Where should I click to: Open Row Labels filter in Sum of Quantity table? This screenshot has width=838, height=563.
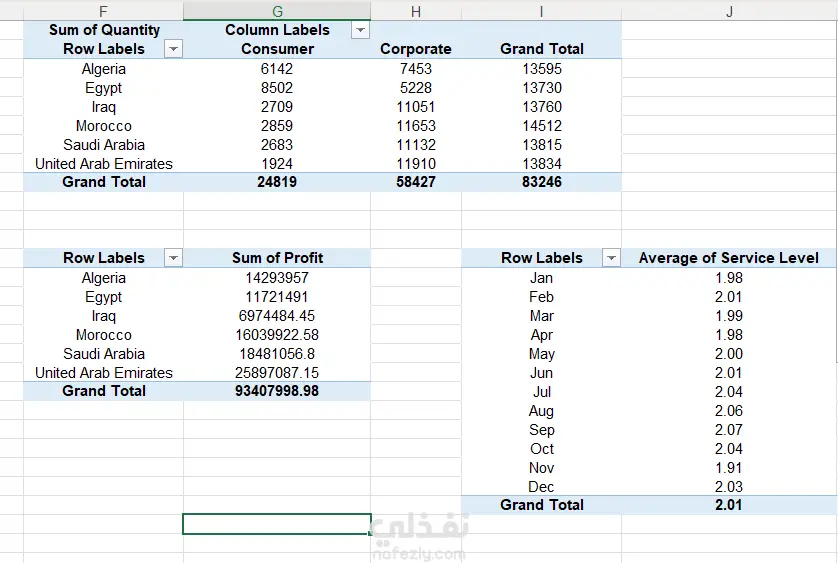(x=173, y=49)
